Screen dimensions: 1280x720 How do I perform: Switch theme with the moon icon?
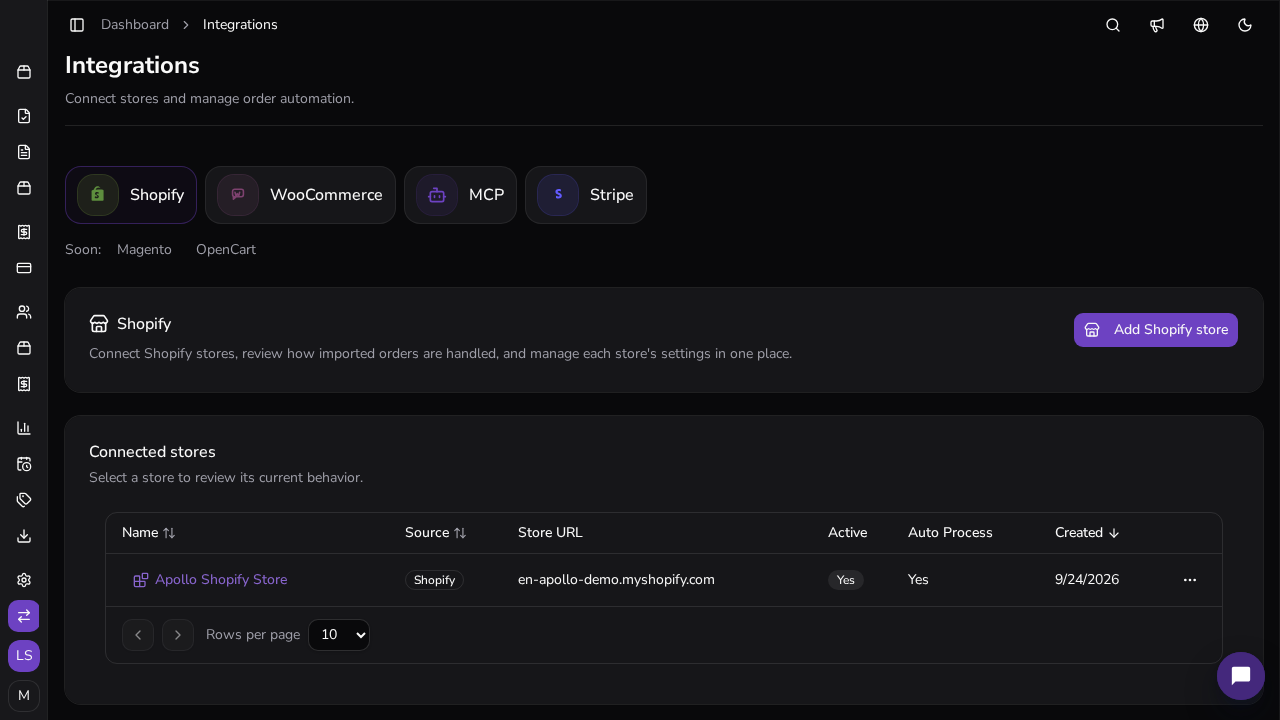(x=1245, y=25)
